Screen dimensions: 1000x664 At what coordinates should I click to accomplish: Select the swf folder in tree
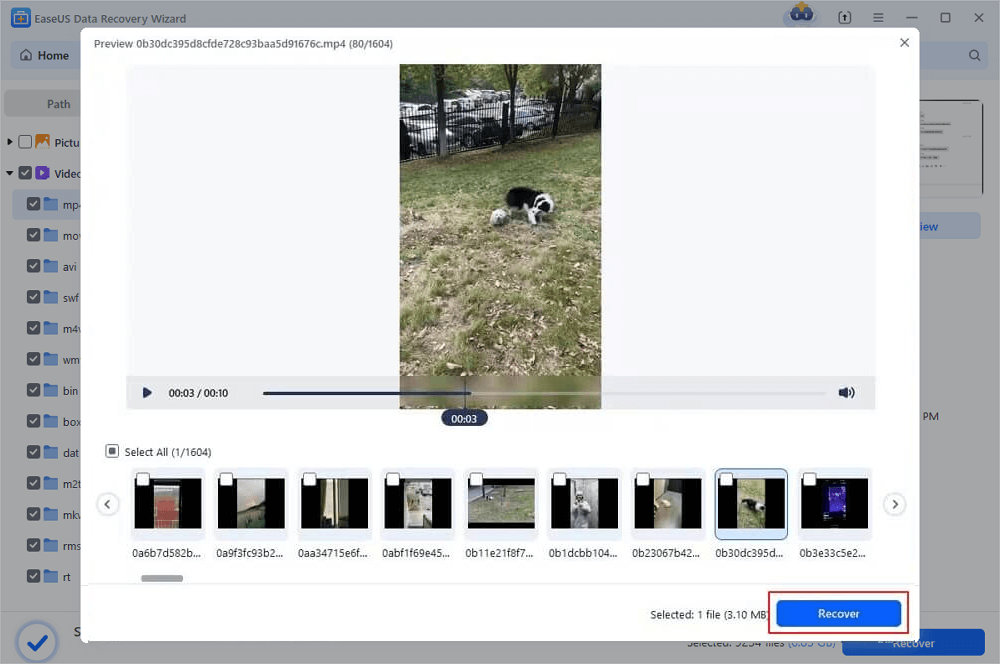click(70, 297)
